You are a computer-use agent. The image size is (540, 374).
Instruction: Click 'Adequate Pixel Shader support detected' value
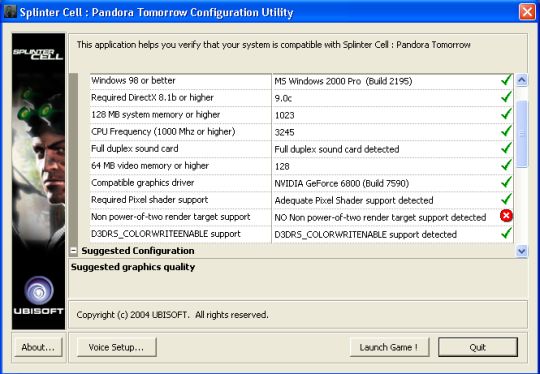(354, 200)
